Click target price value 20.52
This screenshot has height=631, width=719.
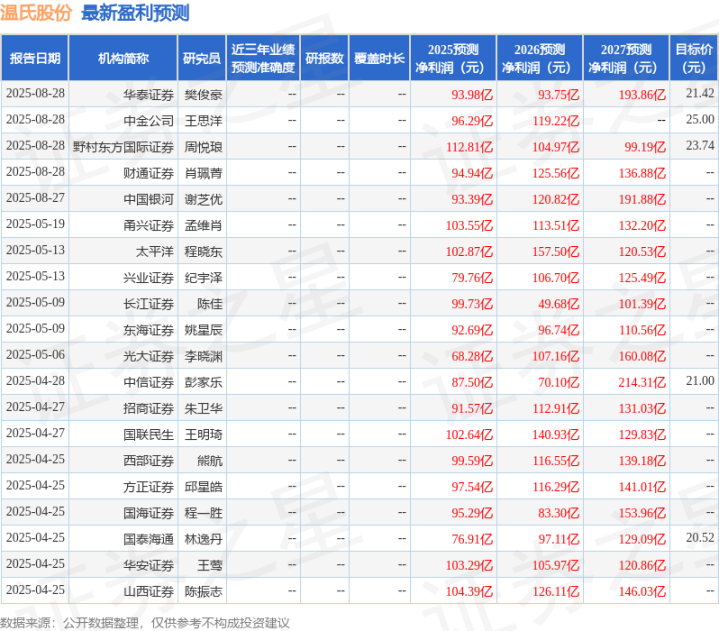(x=700, y=538)
